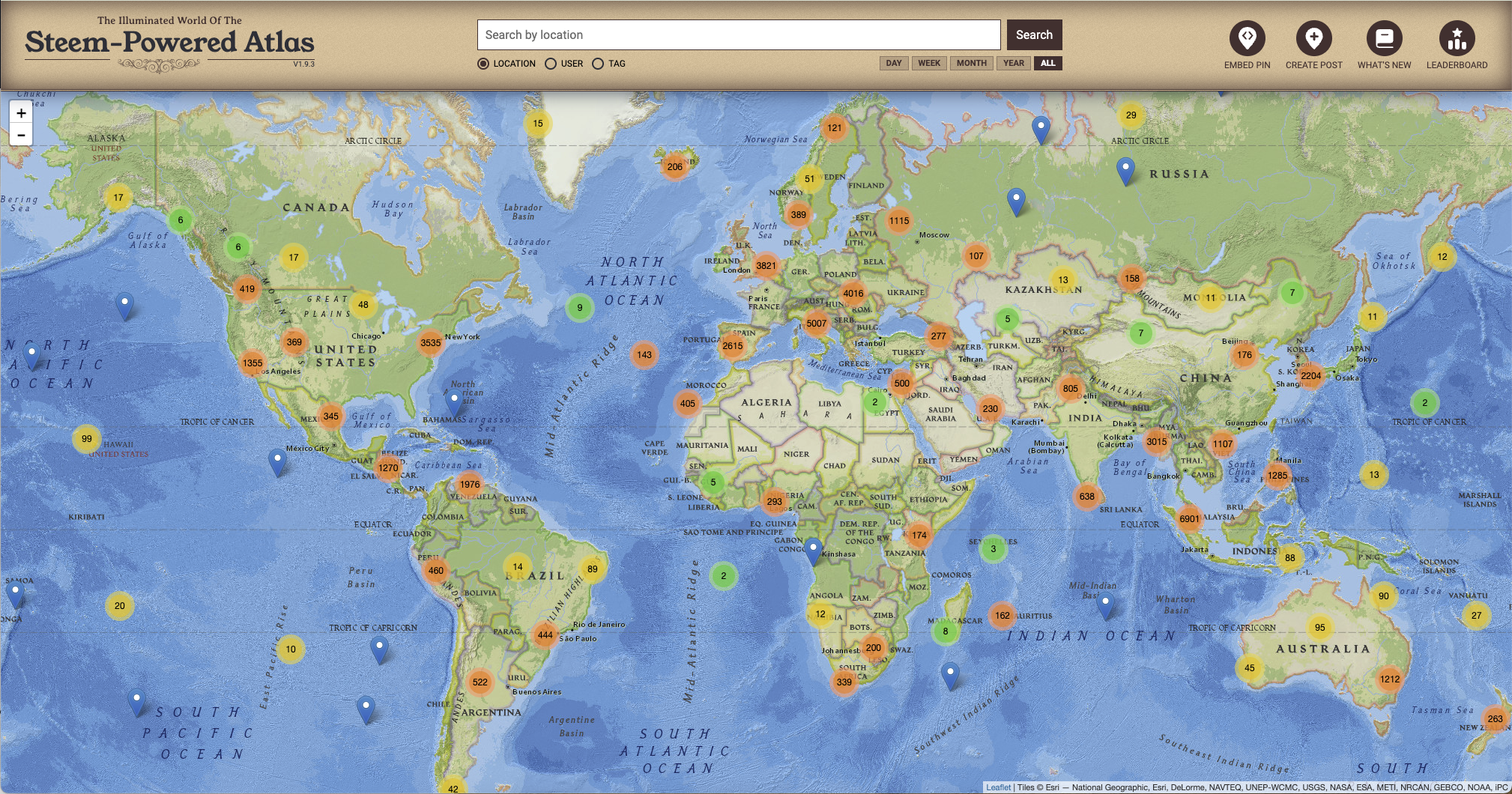Image resolution: width=1512 pixels, height=794 pixels.
Task: Click the Steem-Powered Atlas logo
Action: click(x=169, y=43)
